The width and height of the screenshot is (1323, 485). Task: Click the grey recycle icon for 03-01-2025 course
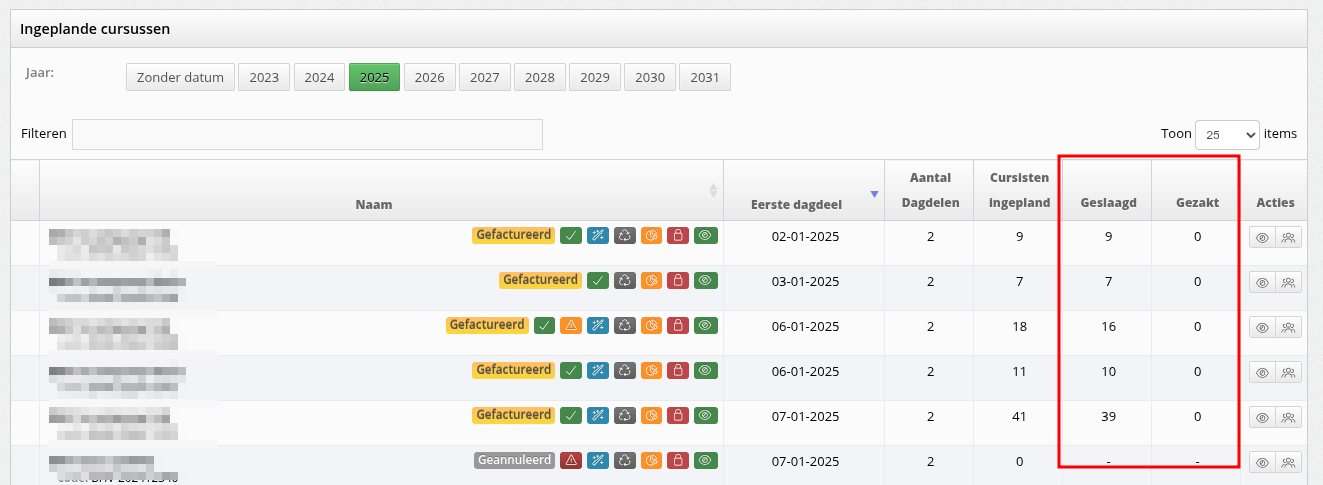[625, 281]
